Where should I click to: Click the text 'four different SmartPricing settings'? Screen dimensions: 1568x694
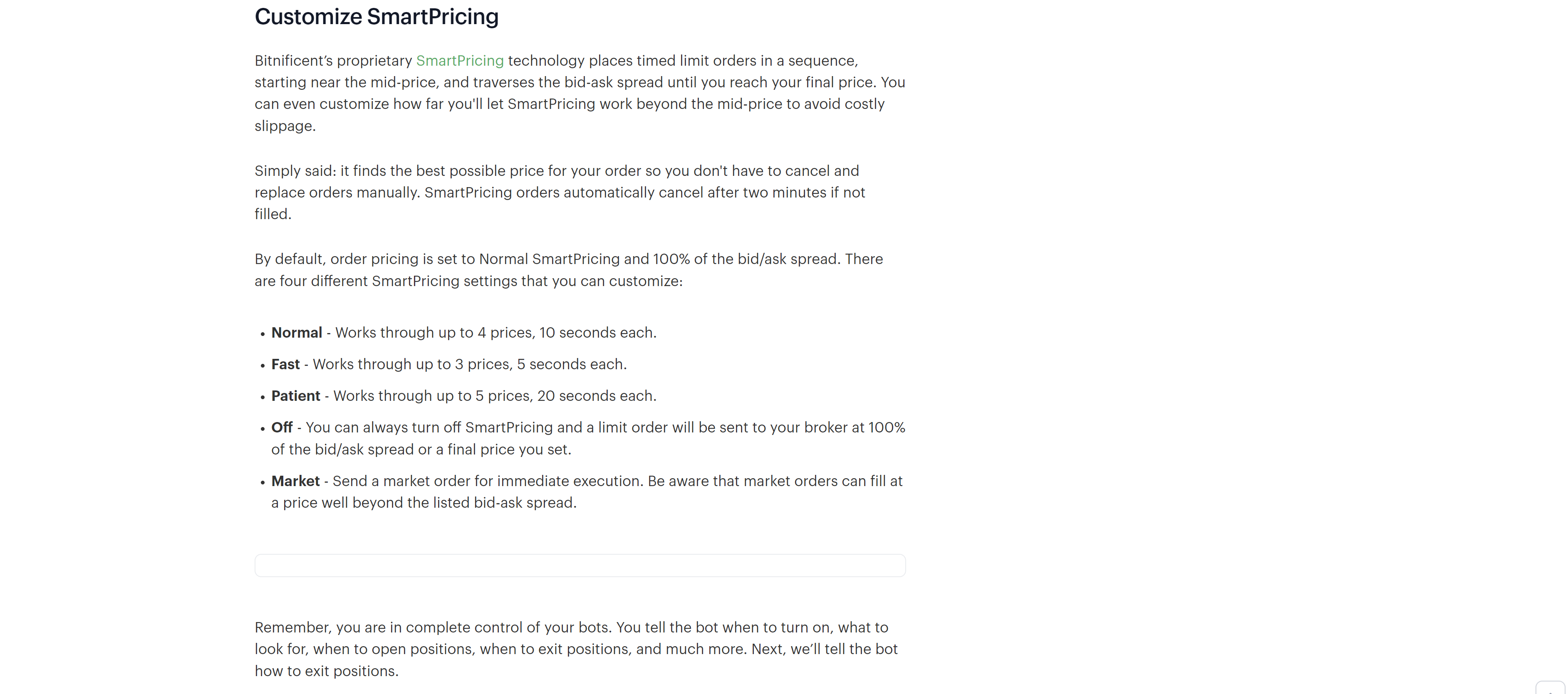click(x=415, y=281)
